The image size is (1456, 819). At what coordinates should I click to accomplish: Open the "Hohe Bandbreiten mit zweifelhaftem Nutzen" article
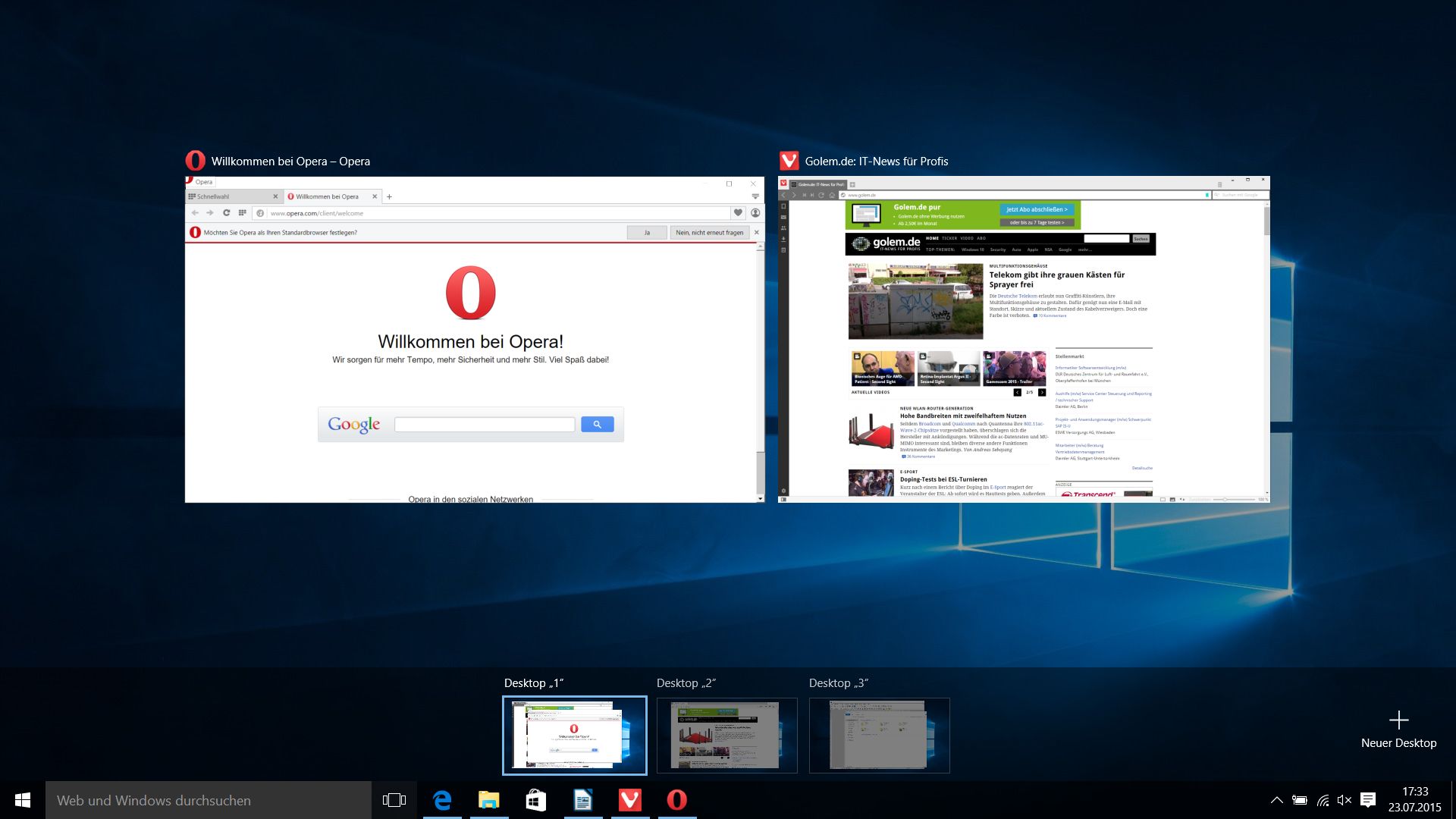pos(963,416)
